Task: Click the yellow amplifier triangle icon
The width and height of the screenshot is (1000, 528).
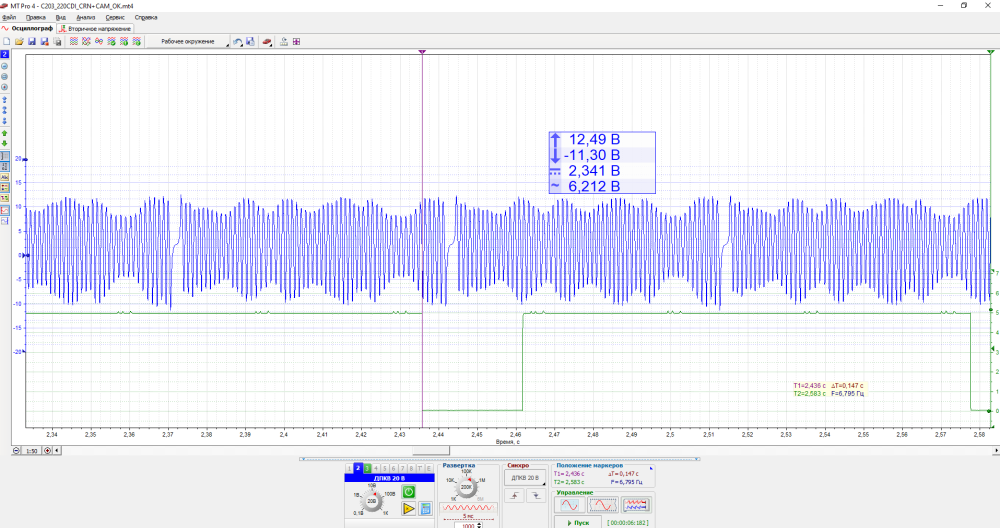Action: tap(409, 509)
